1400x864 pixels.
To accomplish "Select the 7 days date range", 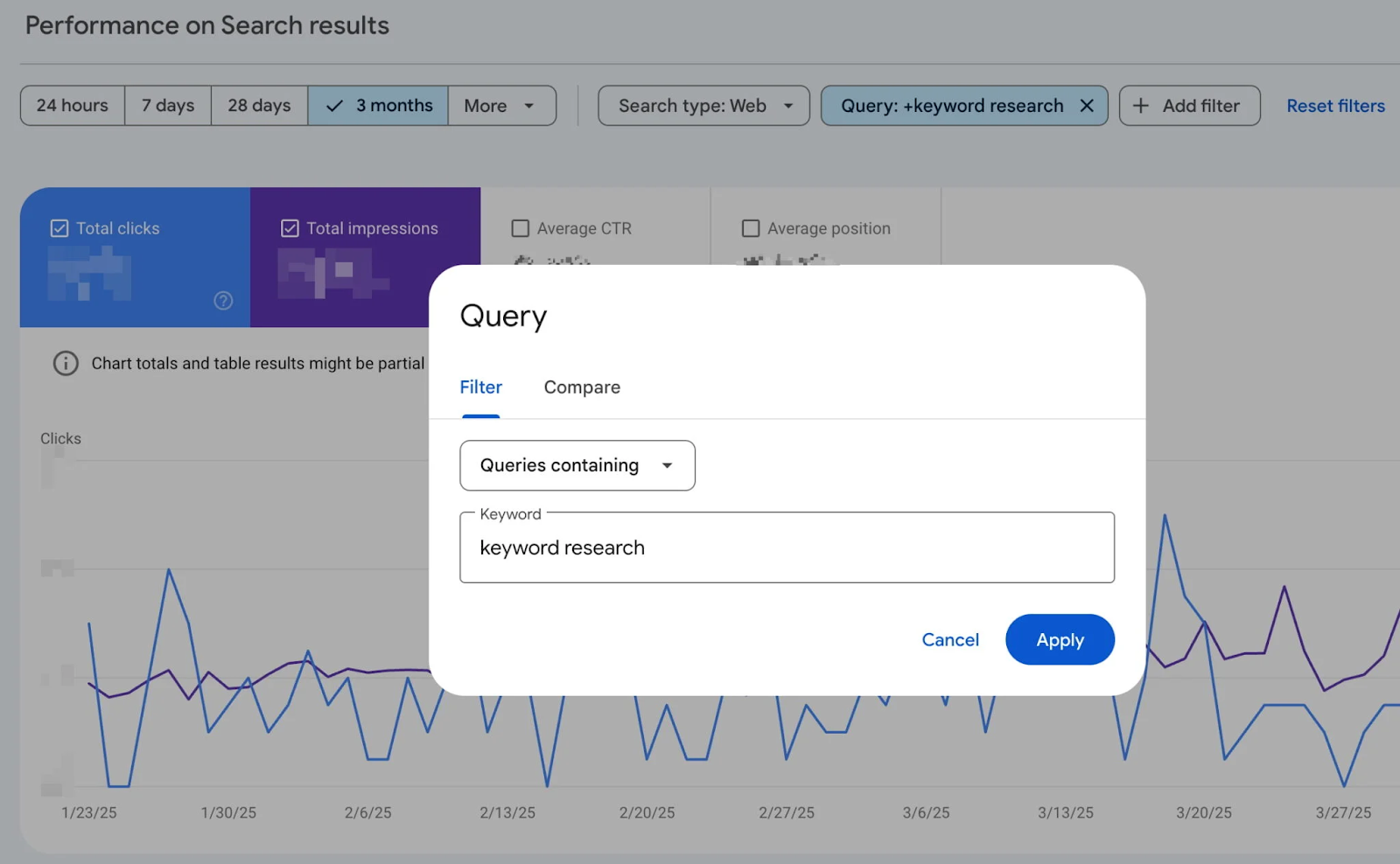I will tap(167, 105).
